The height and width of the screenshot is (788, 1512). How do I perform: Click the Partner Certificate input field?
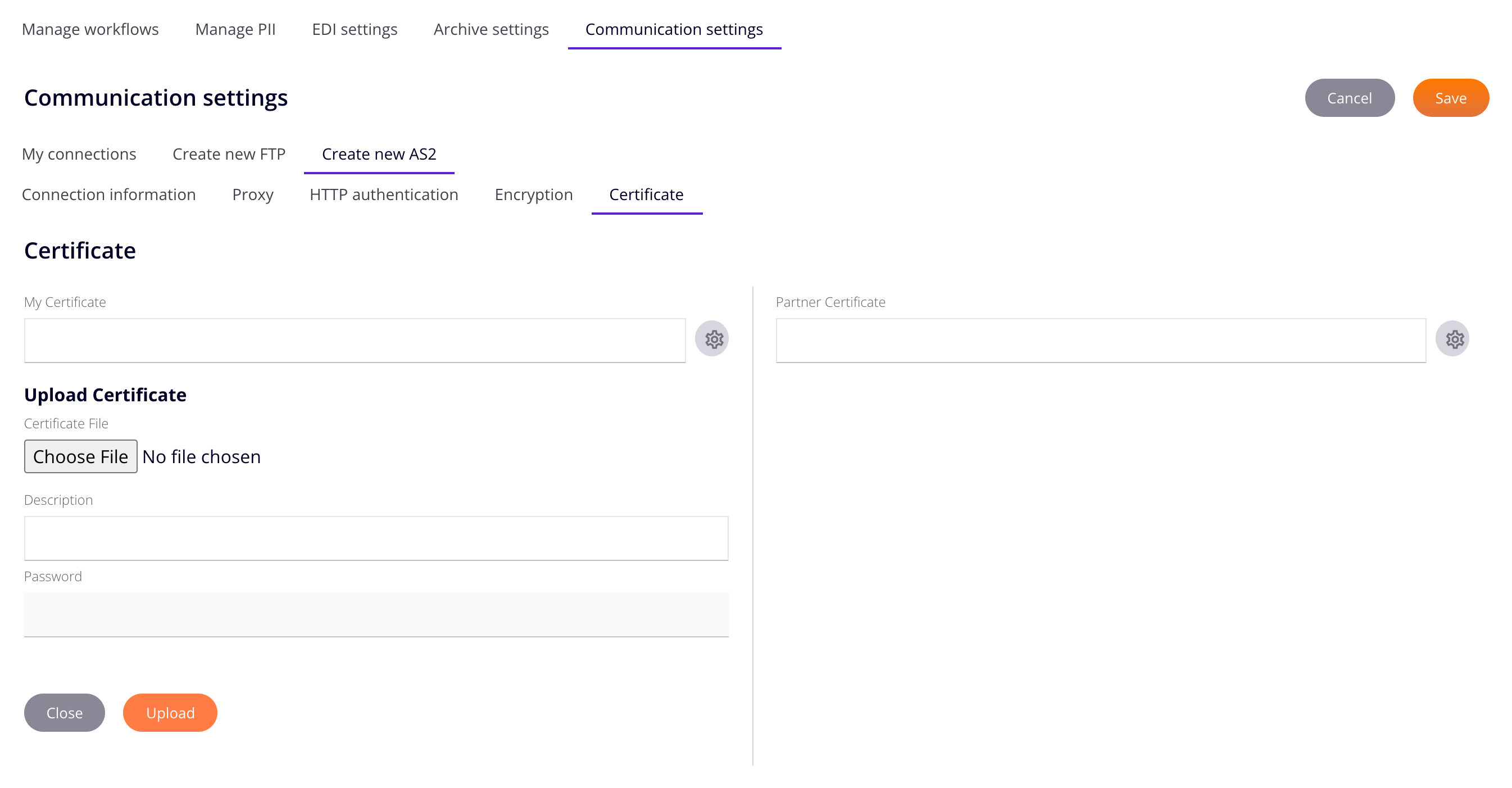click(1101, 339)
